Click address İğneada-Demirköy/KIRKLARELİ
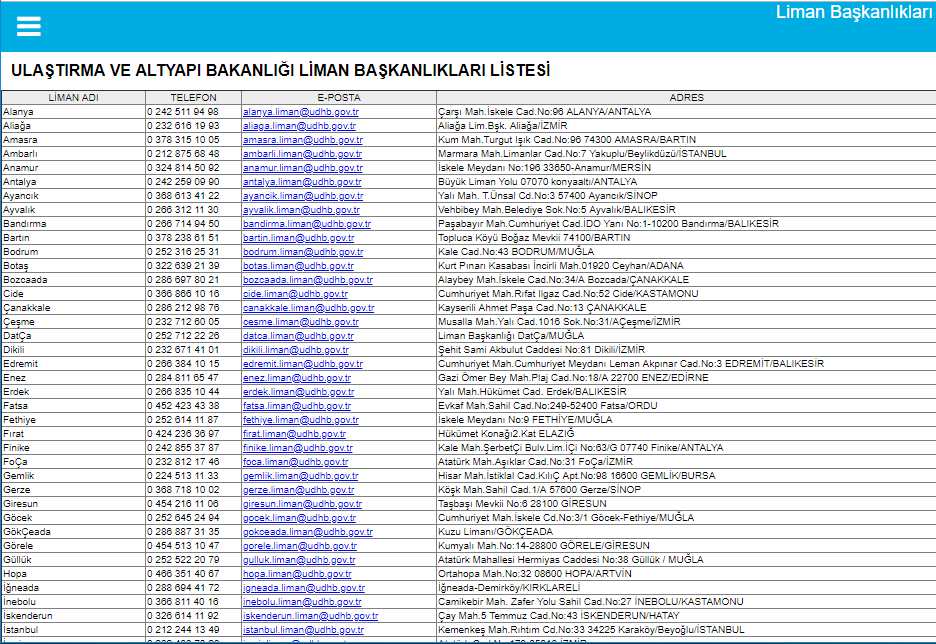Screen dimensions: 936x644 coord(509,588)
